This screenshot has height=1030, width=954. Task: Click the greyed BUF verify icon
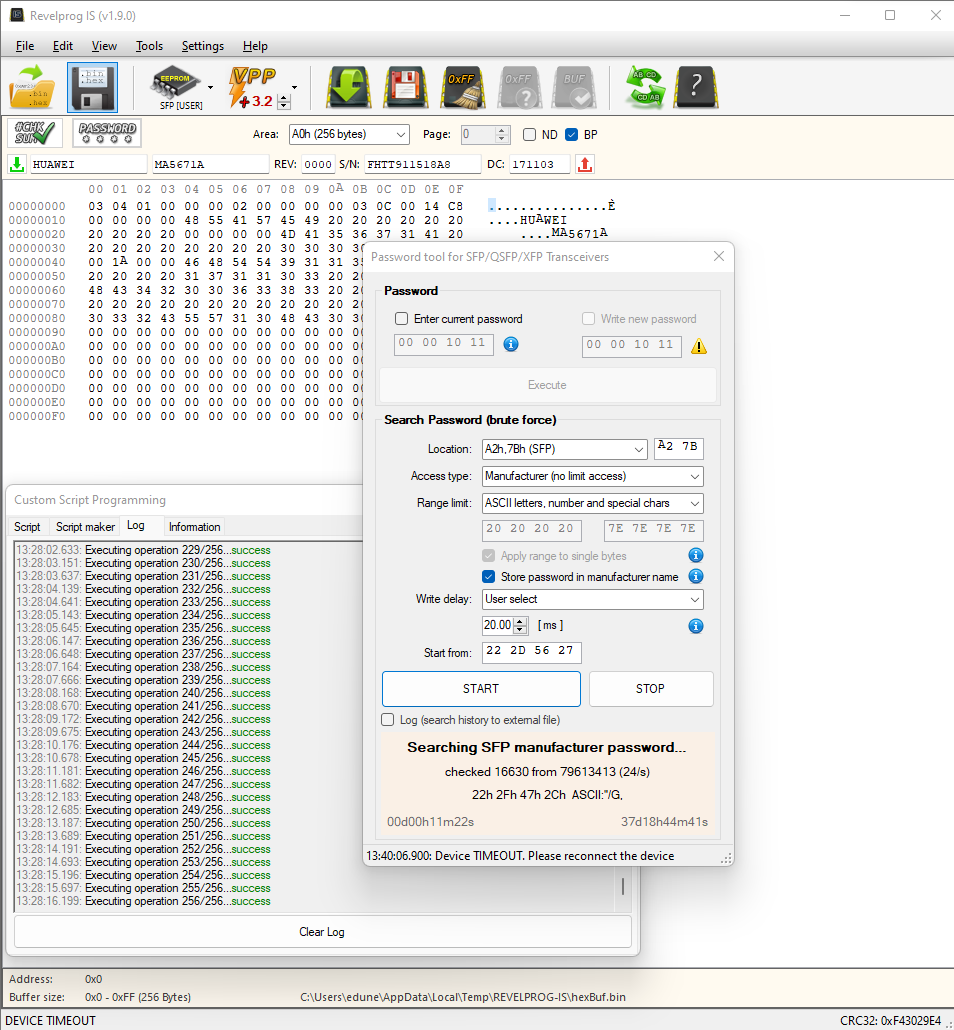575,87
